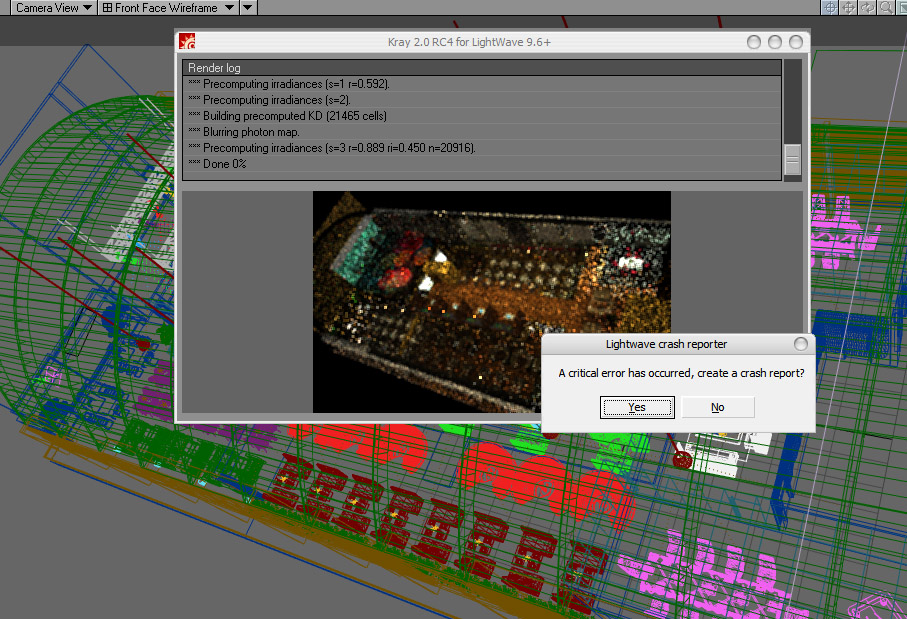Screen dimensions: 907x619
Task: Click the grid icon beside Front Face Wireframe
Action: [x=107, y=8]
